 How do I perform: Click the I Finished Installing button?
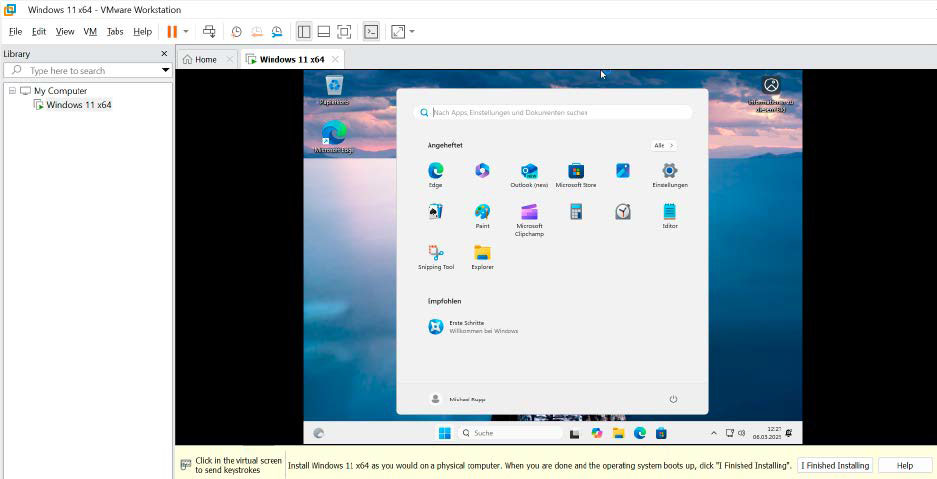(835, 466)
